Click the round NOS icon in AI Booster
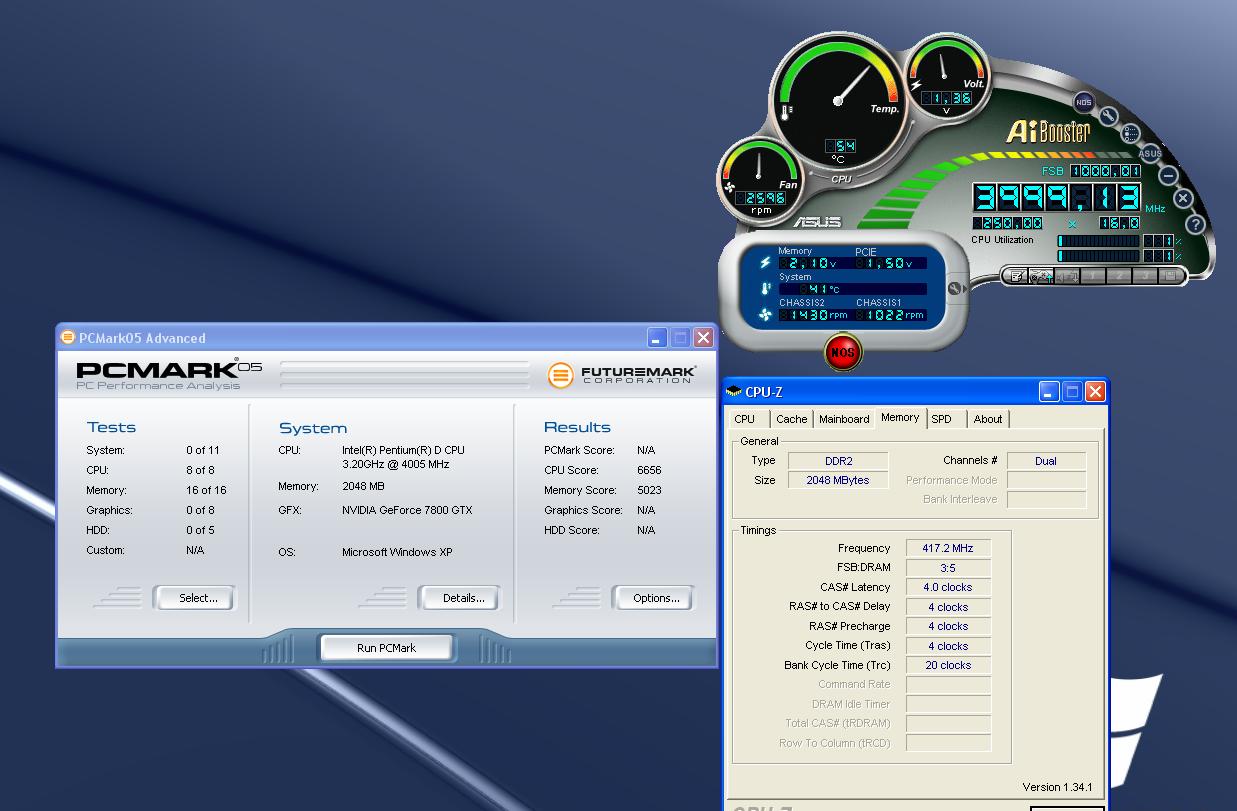 click(1083, 102)
